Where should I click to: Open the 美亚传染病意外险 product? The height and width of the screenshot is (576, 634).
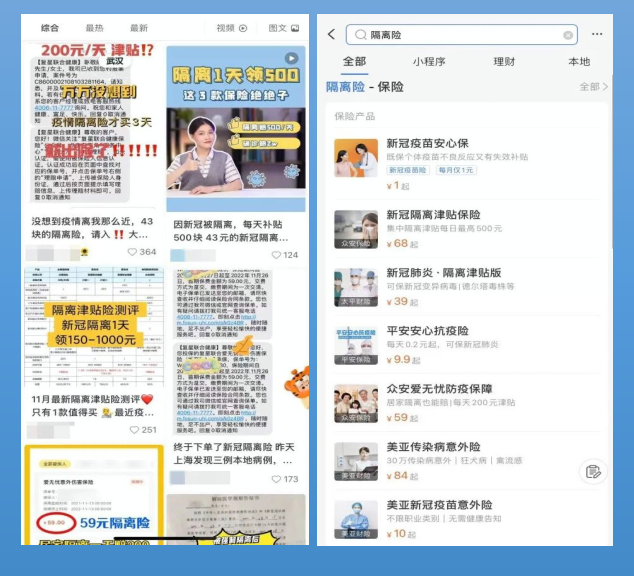pos(465,461)
